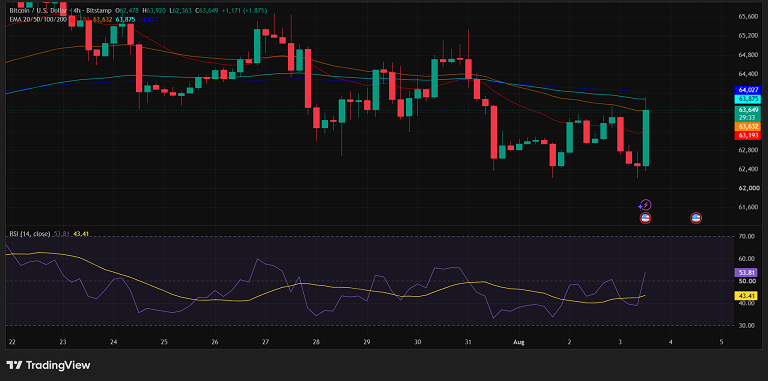
Task: Click the 62,400 price axis label
Action: (x=748, y=169)
